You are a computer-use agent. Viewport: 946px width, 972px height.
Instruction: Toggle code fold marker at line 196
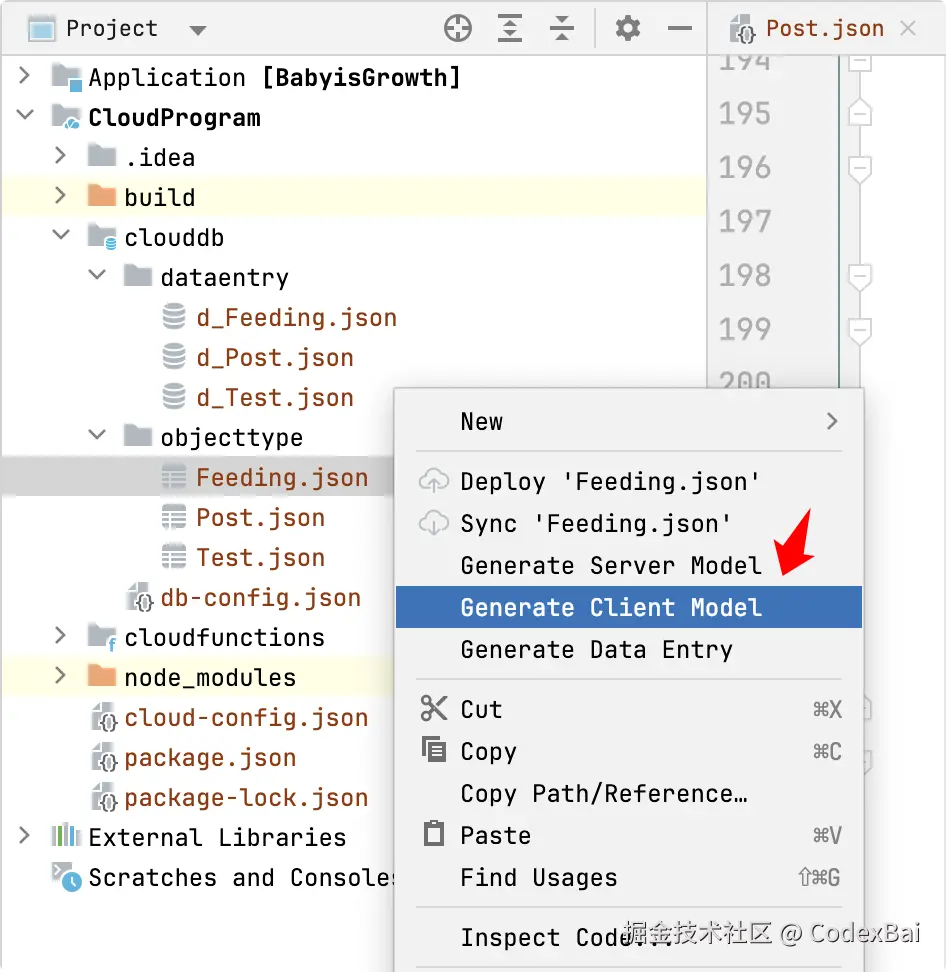tap(859, 169)
